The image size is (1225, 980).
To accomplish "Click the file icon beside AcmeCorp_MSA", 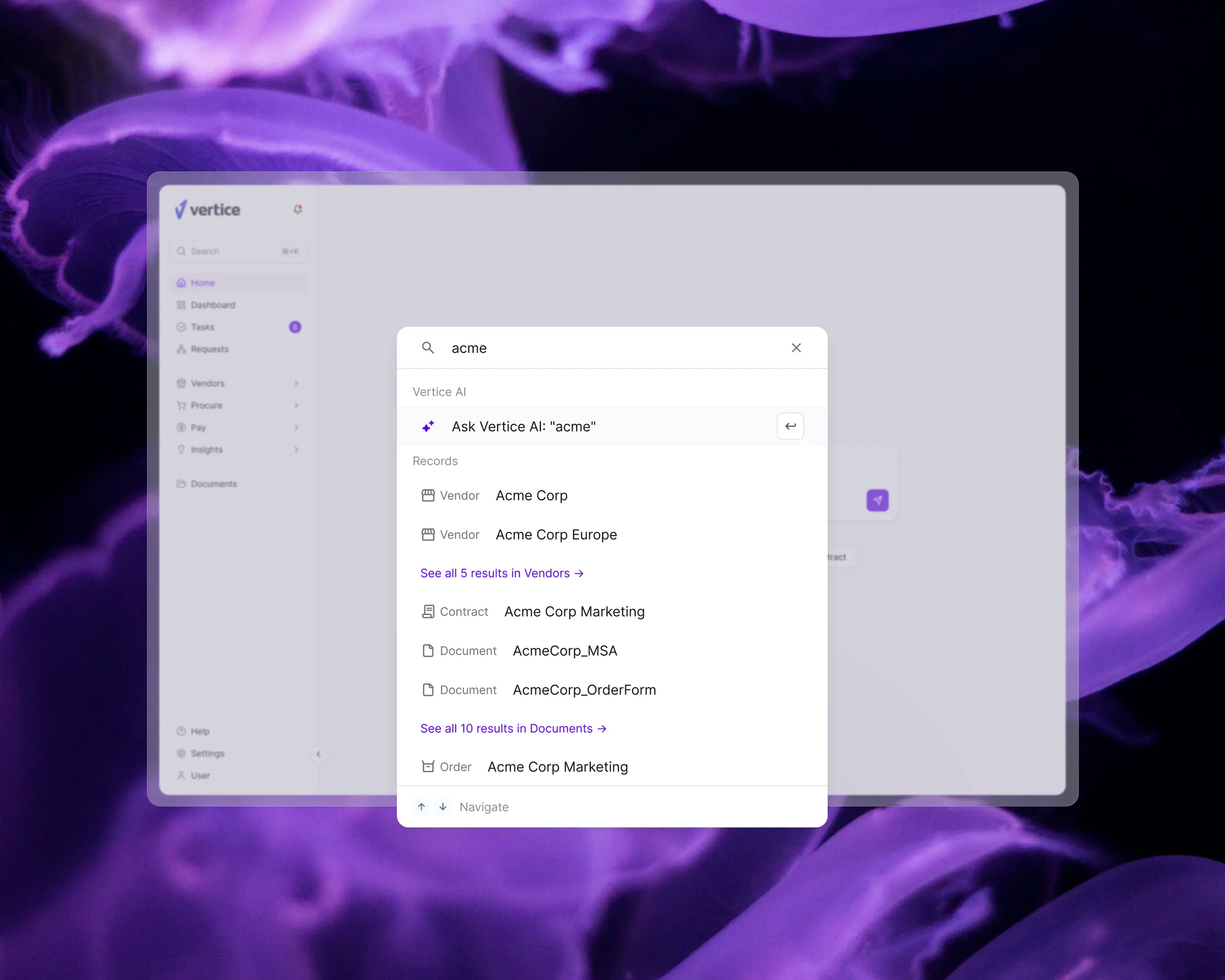I will (x=428, y=651).
